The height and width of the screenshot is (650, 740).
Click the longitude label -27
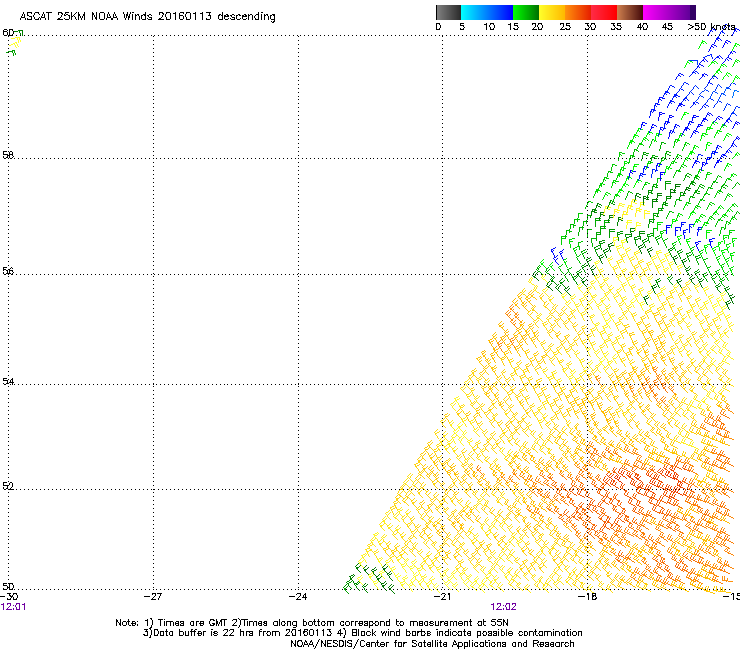tap(153, 597)
